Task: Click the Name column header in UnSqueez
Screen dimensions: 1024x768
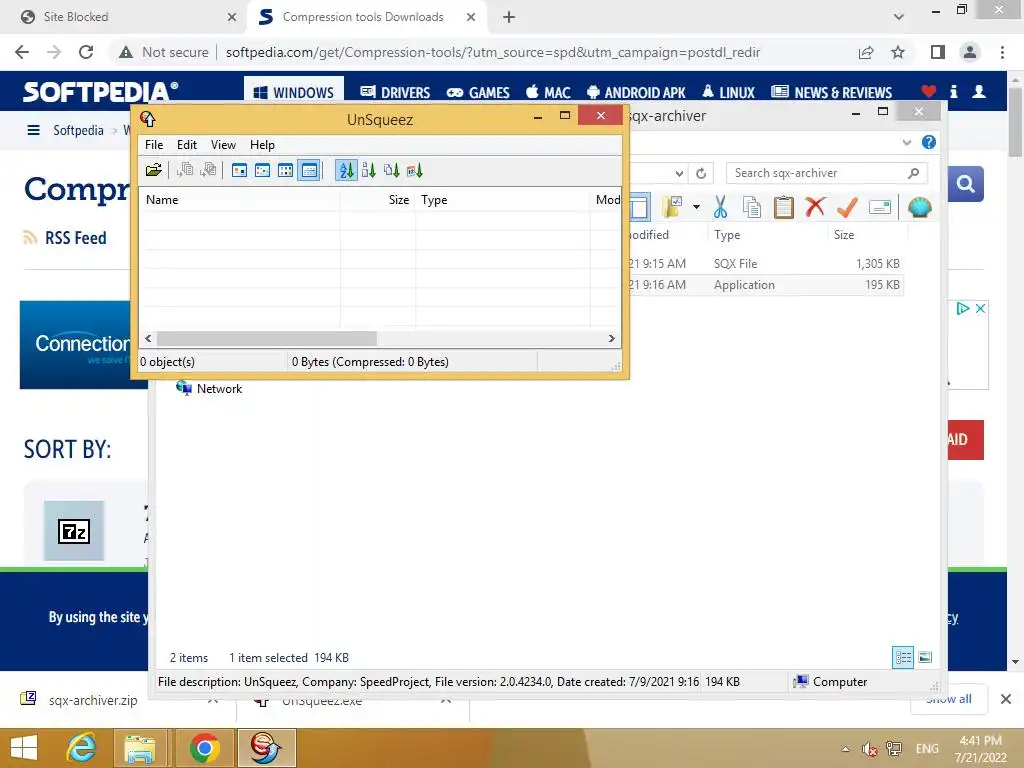Action: coord(240,200)
